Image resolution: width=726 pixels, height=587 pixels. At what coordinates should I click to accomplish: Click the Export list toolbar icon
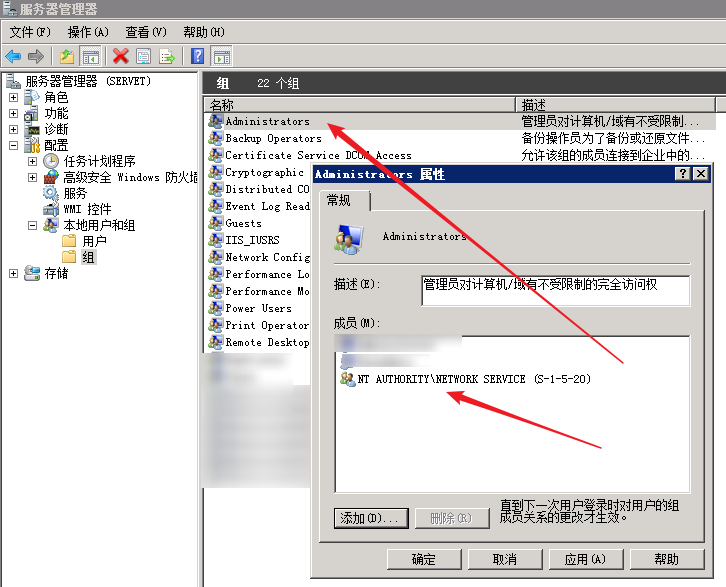(167, 56)
